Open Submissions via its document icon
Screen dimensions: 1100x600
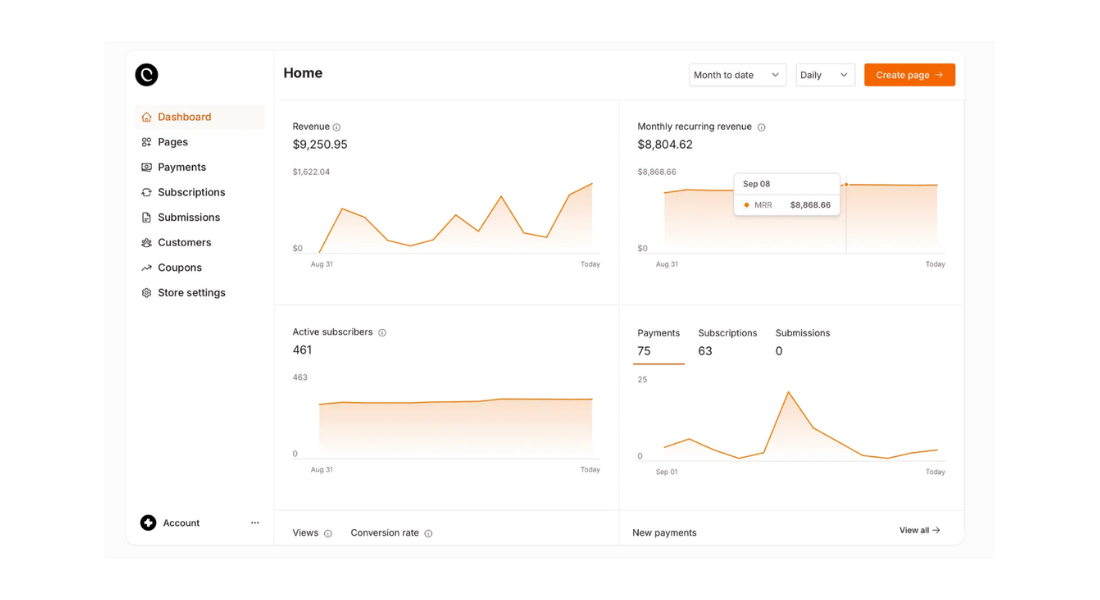(x=145, y=217)
